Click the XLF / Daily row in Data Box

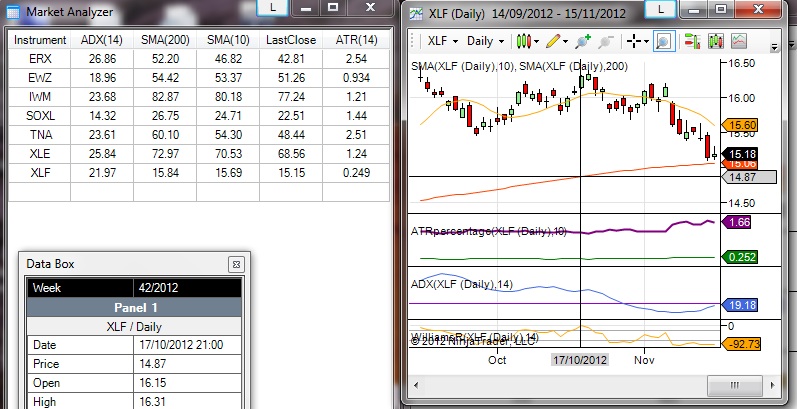(x=135, y=327)
